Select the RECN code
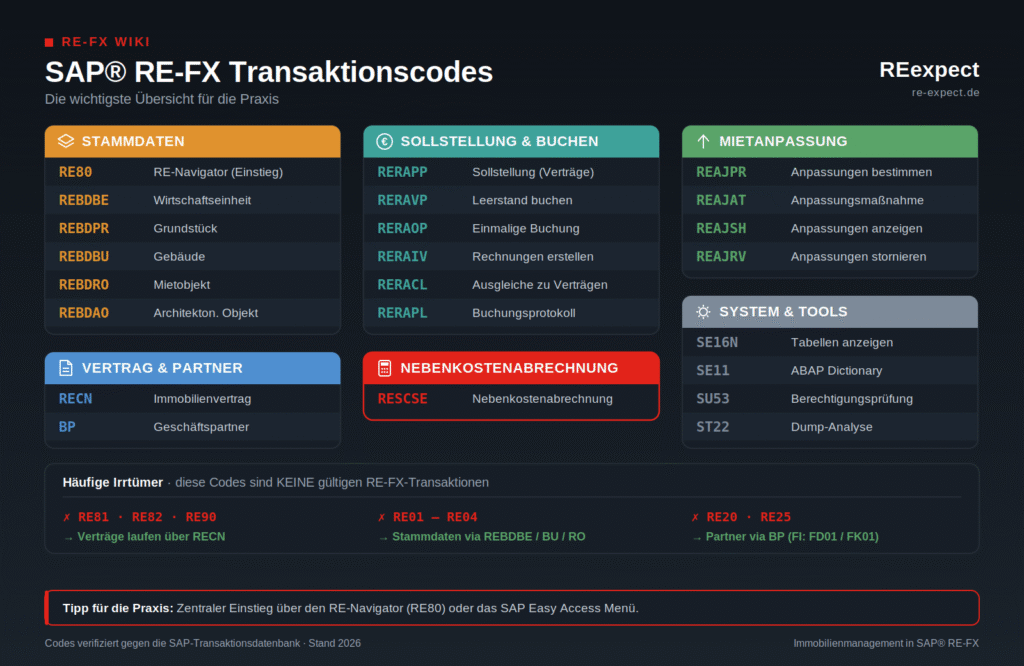 tap(75, 398)
